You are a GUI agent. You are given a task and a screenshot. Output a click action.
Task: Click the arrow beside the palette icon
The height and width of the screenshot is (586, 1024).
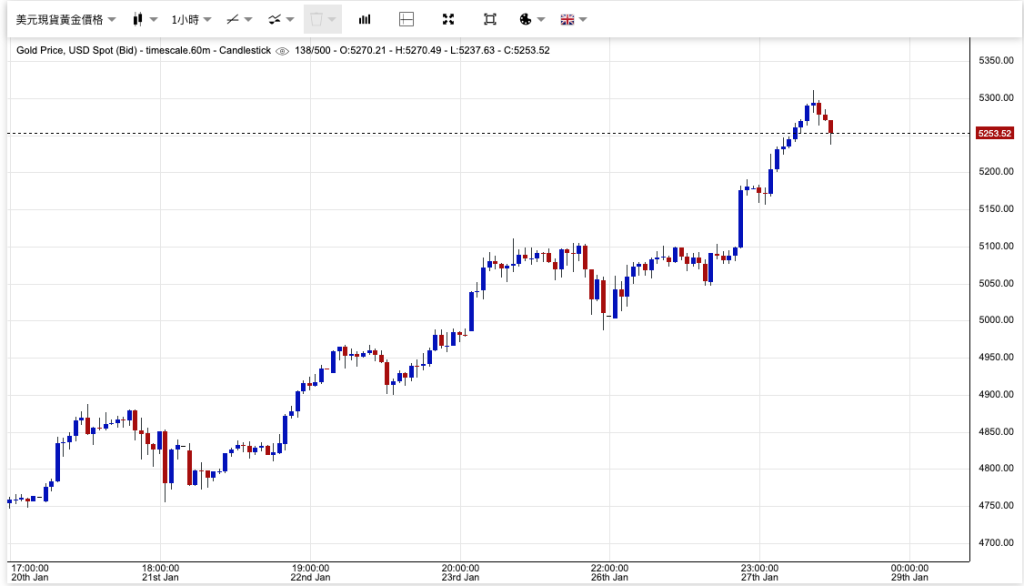[x=541, y=19]
